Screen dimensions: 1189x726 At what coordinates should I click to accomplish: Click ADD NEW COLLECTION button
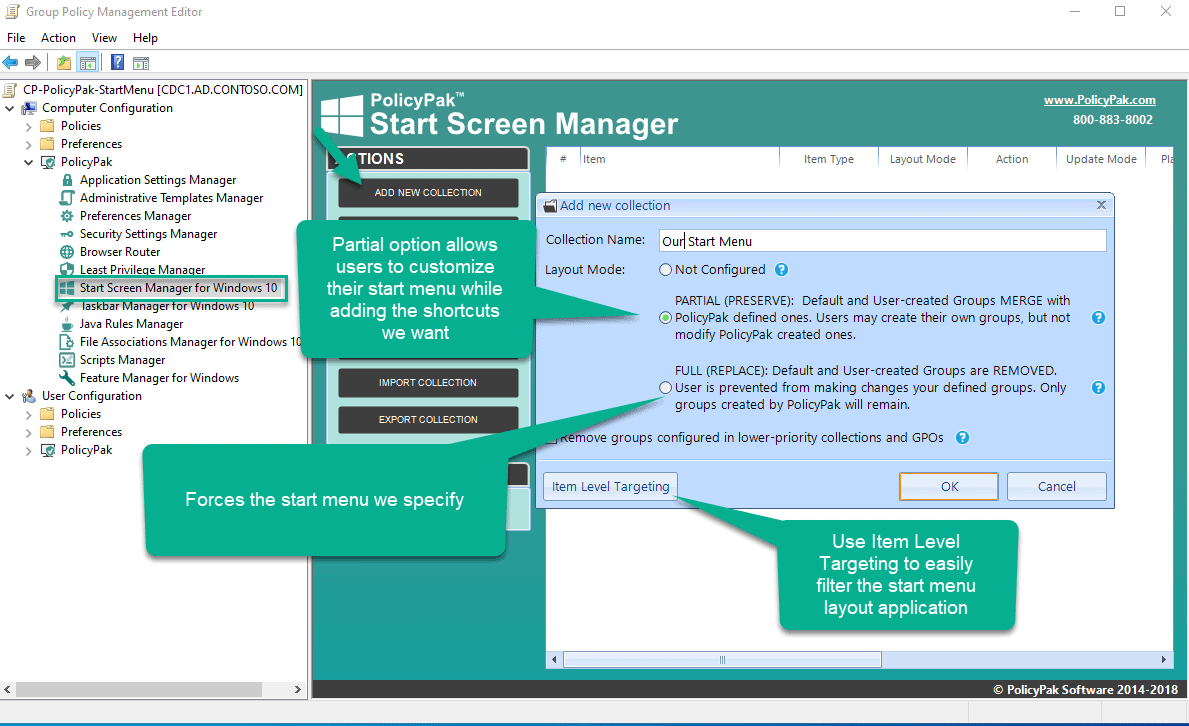(x=428, y=193)
